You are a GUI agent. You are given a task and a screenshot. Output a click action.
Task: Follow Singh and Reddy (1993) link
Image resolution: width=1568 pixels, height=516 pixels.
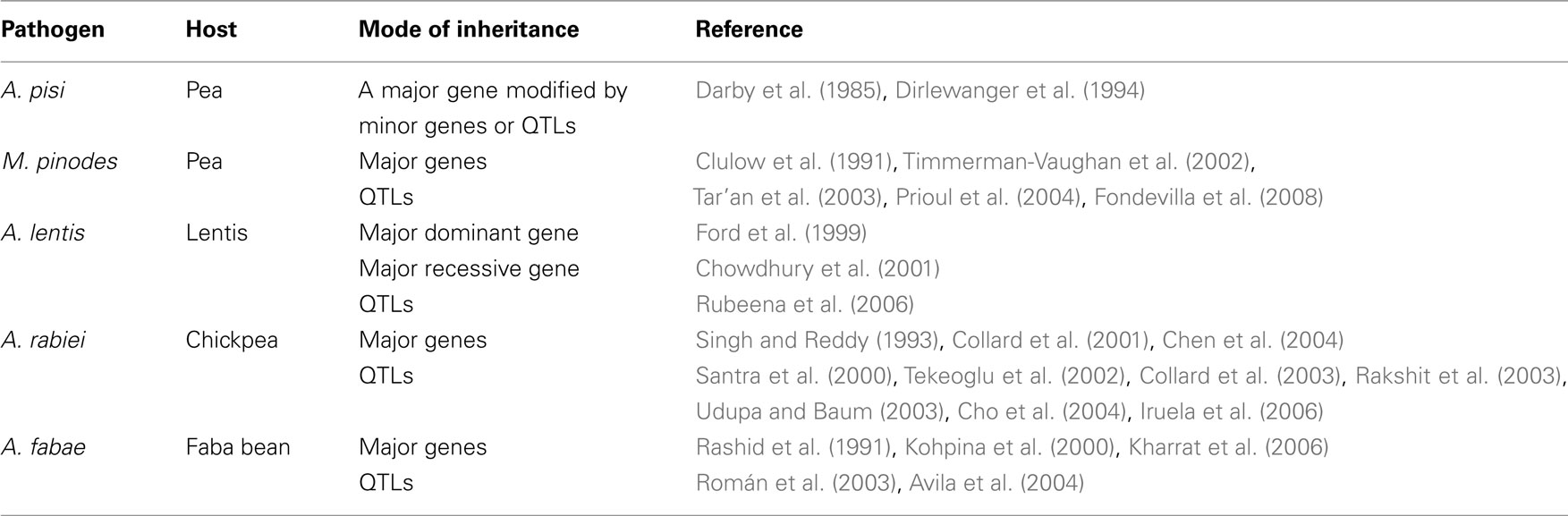(817, 341)
